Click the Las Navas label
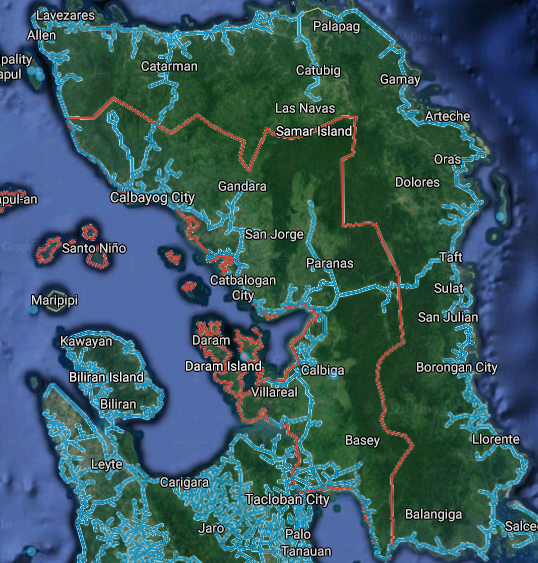538x563 pixels. coord(305,108)
